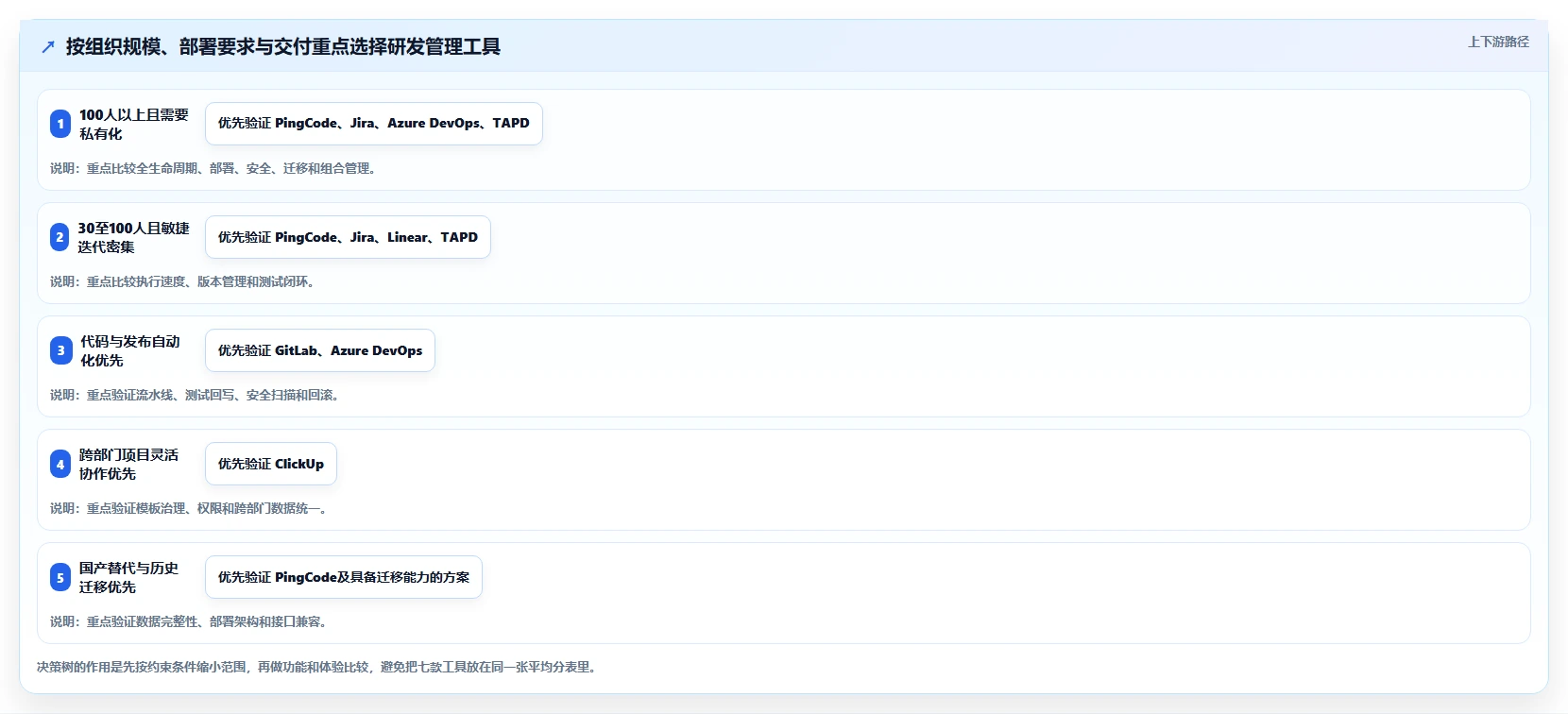
Task: Click the numbered badge 1
Action: tap(60, 124)
